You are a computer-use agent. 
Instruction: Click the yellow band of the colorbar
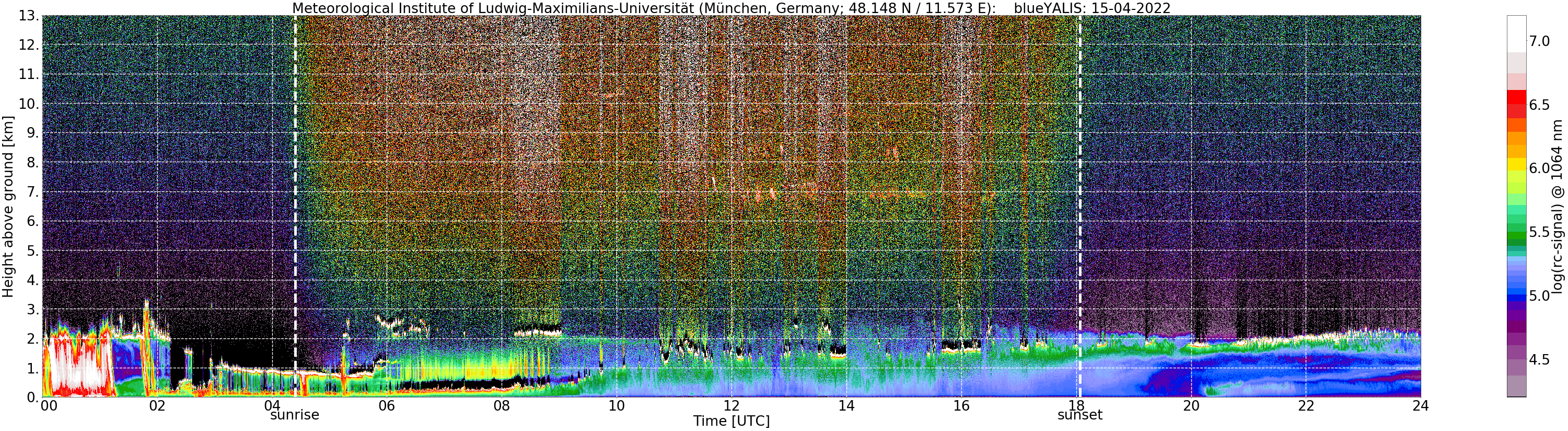[x=1516, y=165]
